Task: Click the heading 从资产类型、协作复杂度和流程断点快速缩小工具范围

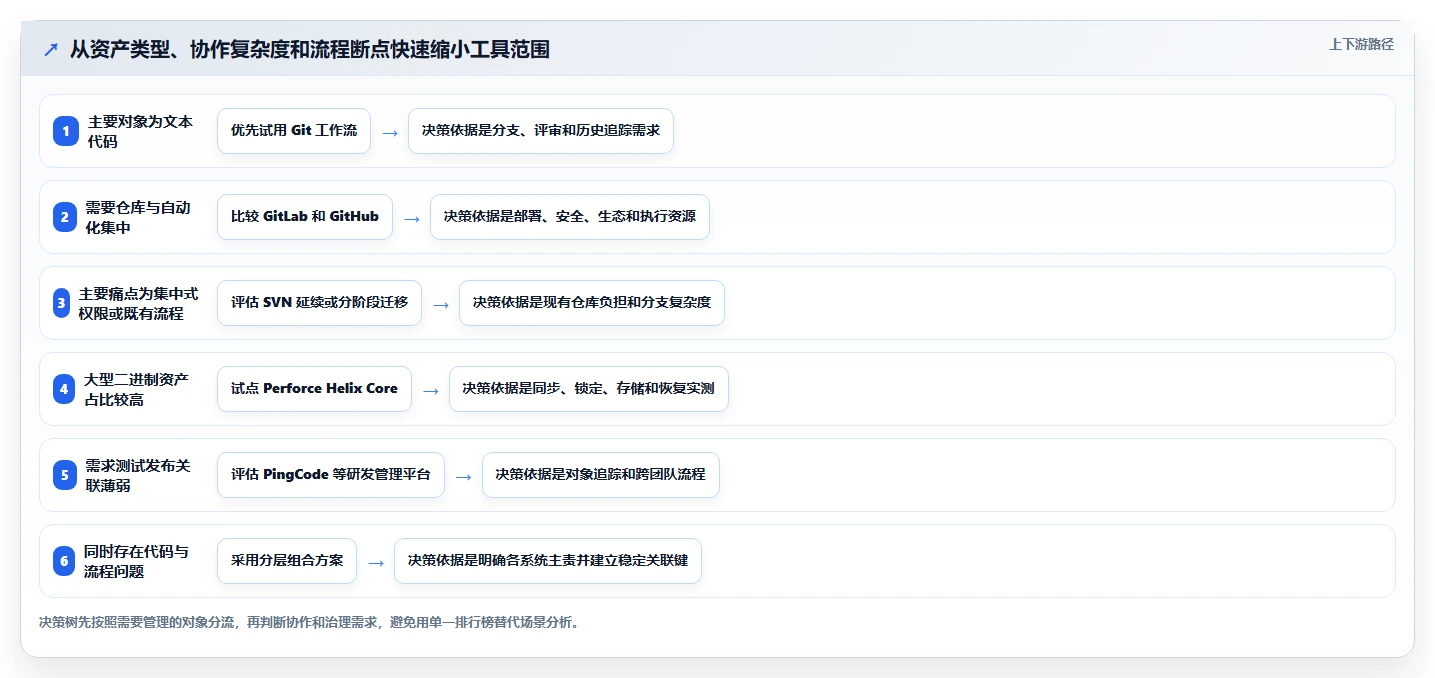Action: coord(309,49)
